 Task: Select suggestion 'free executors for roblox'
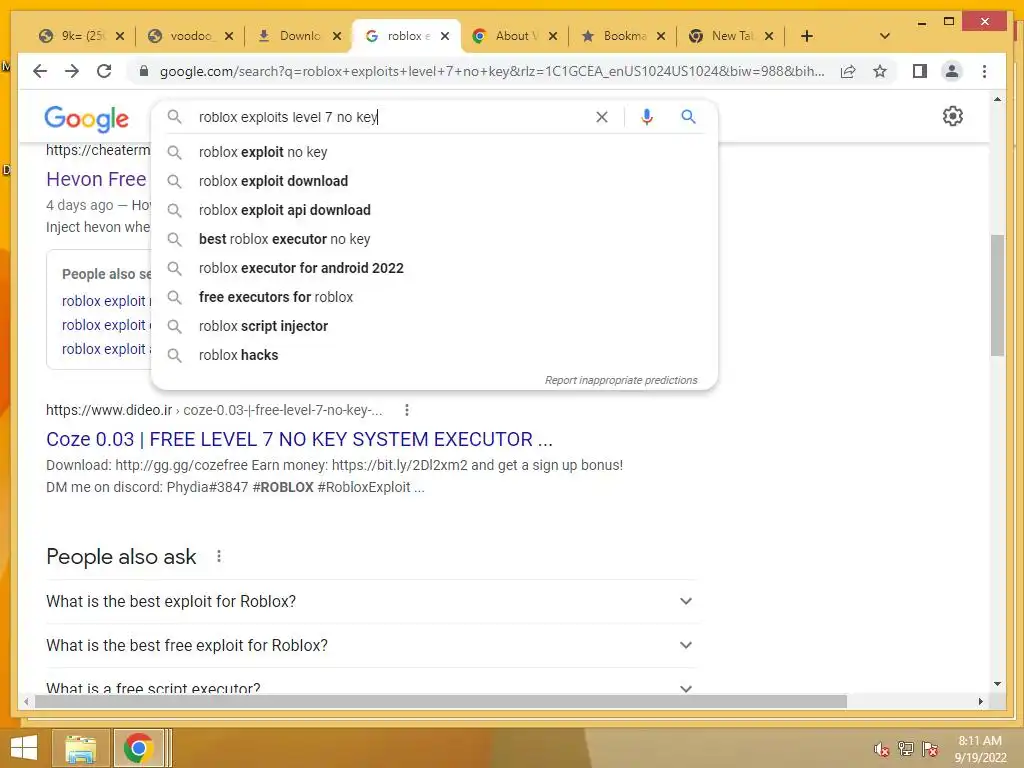pos(434,297)
